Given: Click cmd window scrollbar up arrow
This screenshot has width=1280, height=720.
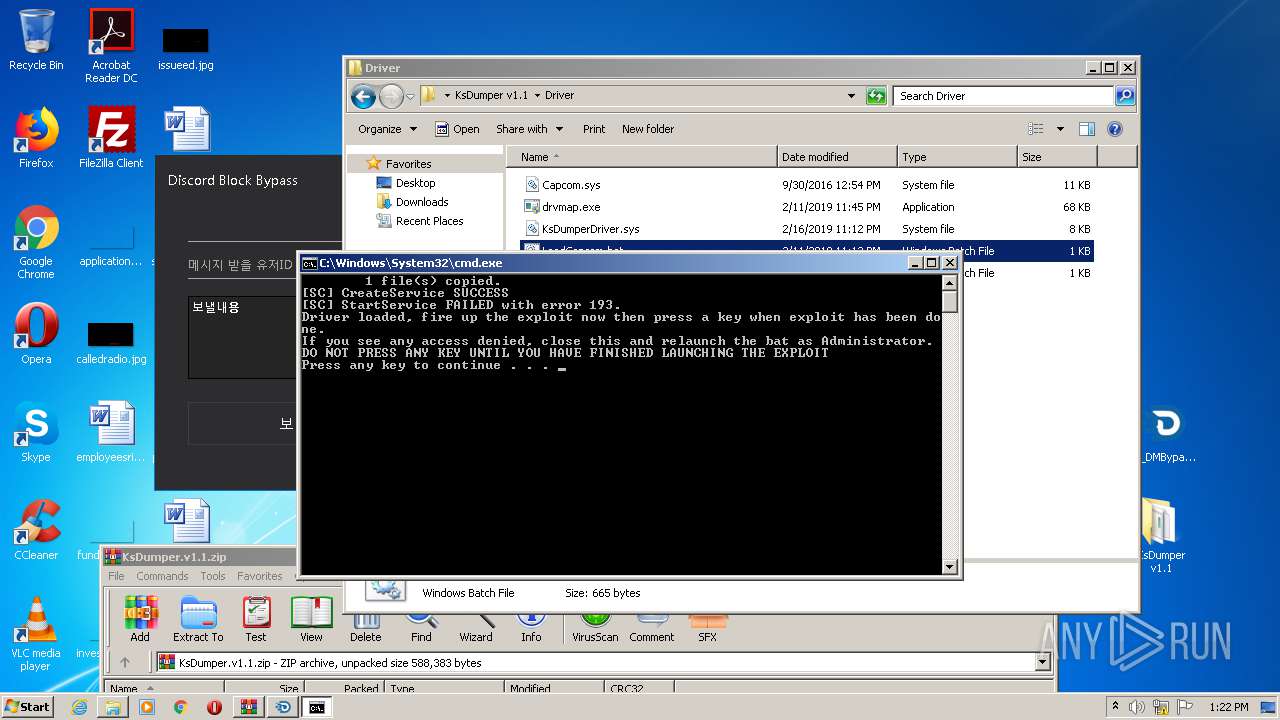Looking at the screenshot, I should pos(950,283).
